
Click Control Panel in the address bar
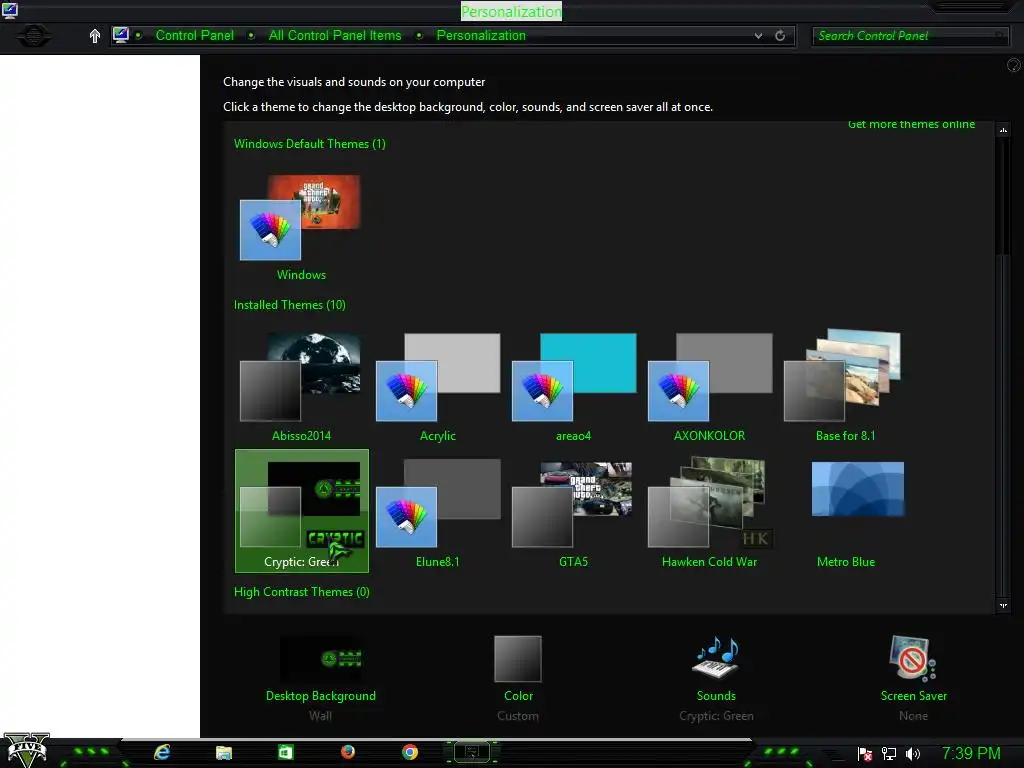[195, 35]
